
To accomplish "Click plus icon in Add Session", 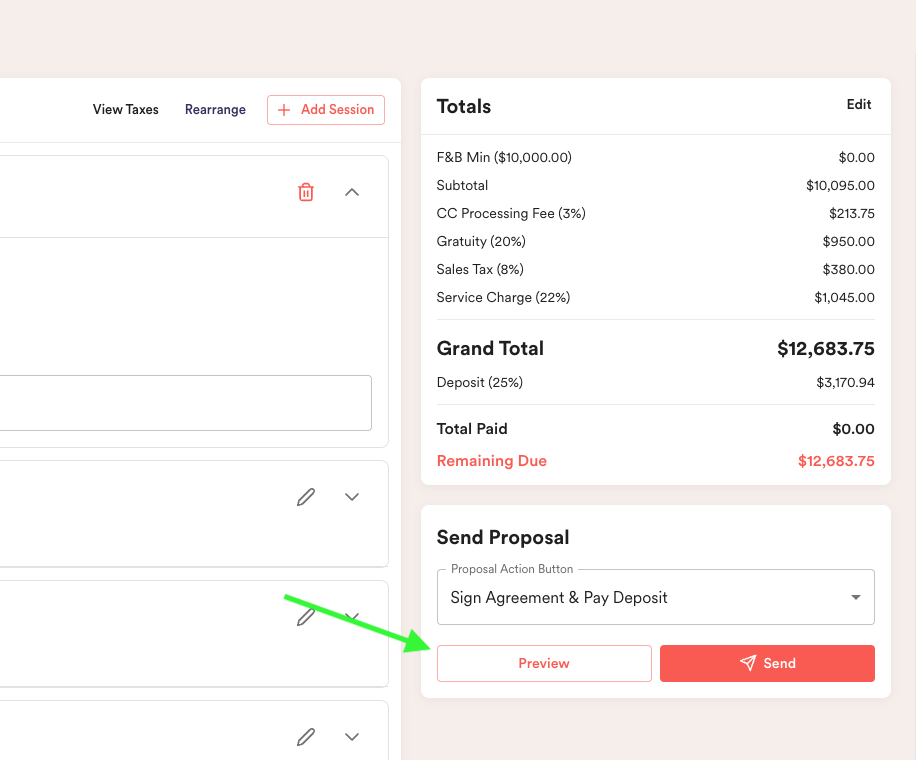I will tap(284, 110).
